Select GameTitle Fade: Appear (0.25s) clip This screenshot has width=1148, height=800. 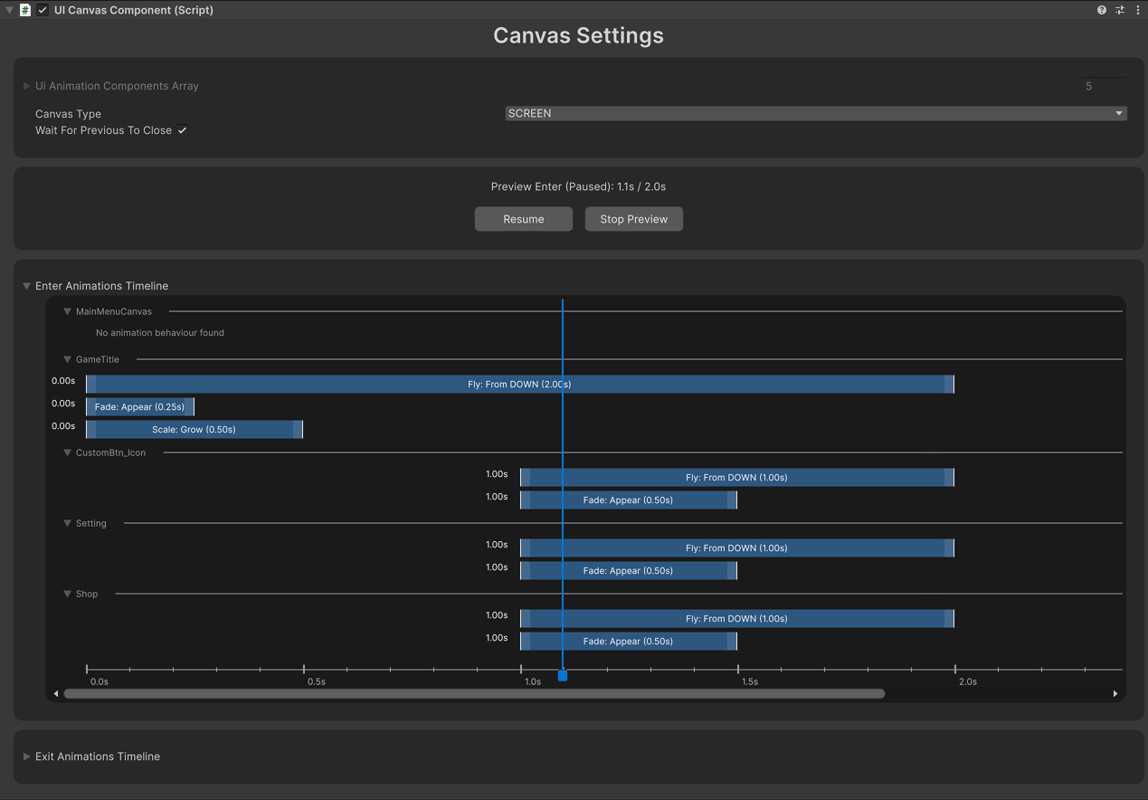140,407
